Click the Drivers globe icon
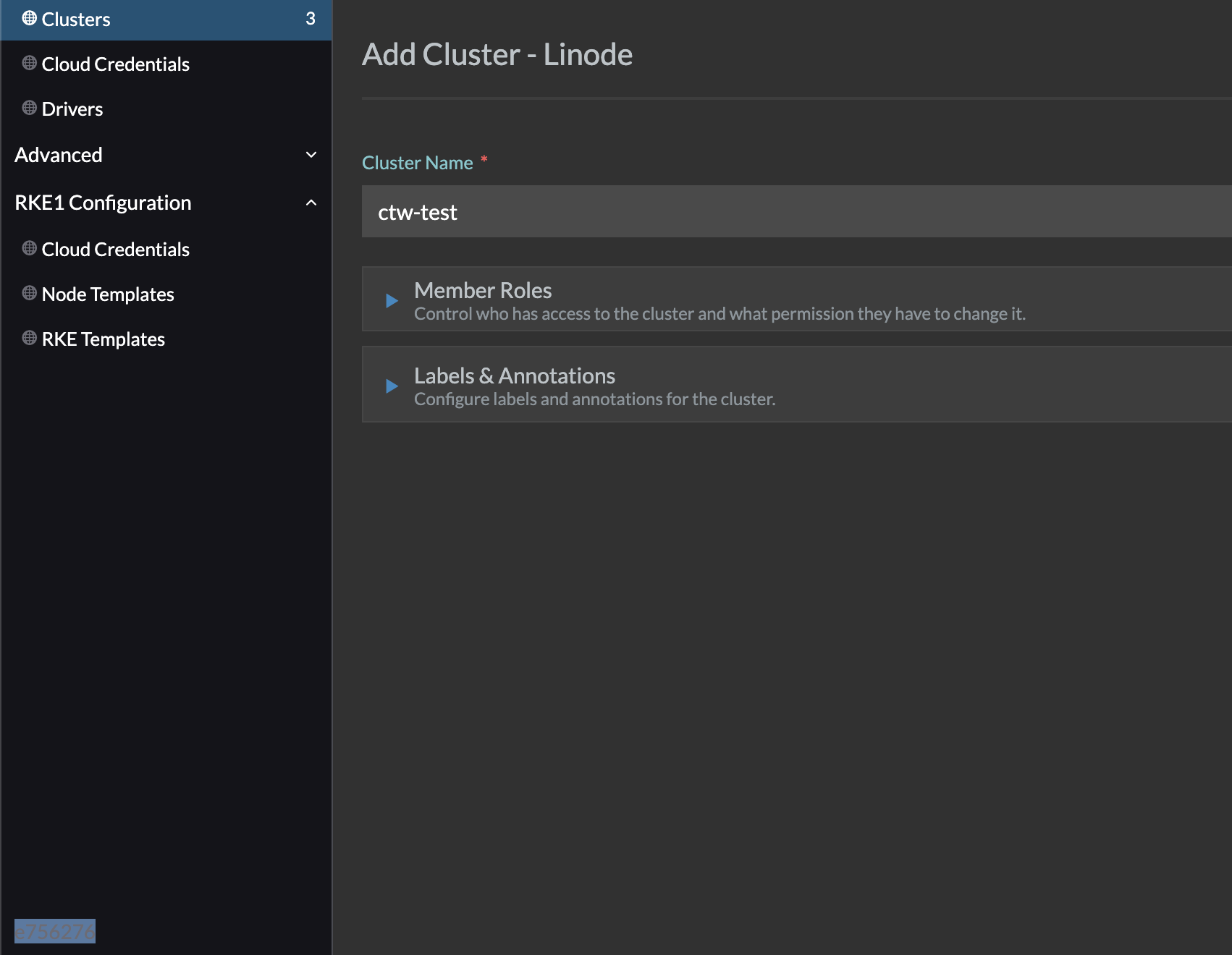Image resolution: width=1232 pixels, height=955 pixels. tap(29, 109)
